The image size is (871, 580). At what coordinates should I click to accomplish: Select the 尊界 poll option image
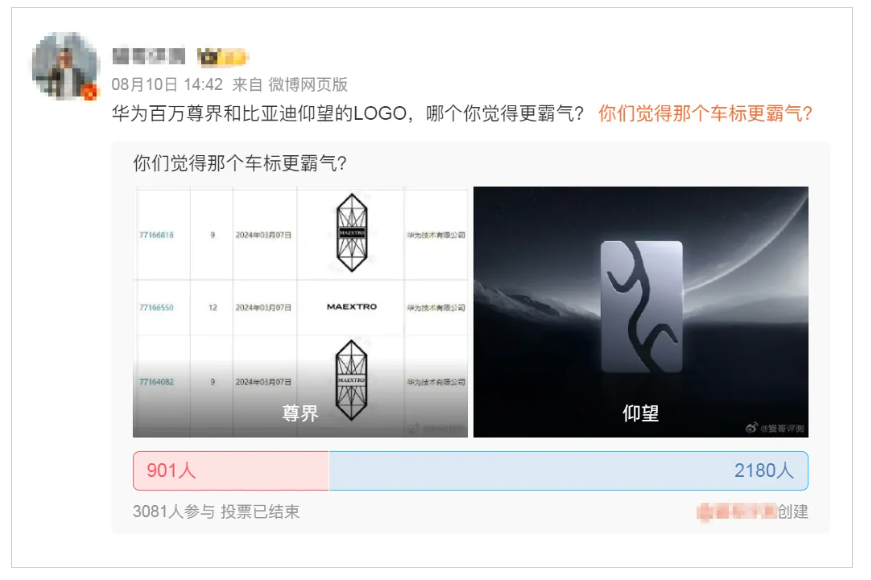(x=301, y=312)
